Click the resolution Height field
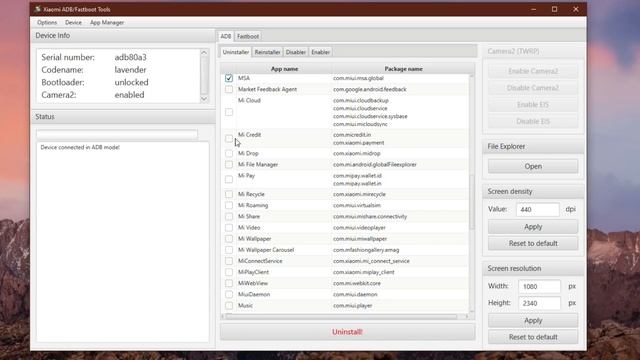The width and height of the screenshot is (640, 360). [x=539, y=303]
